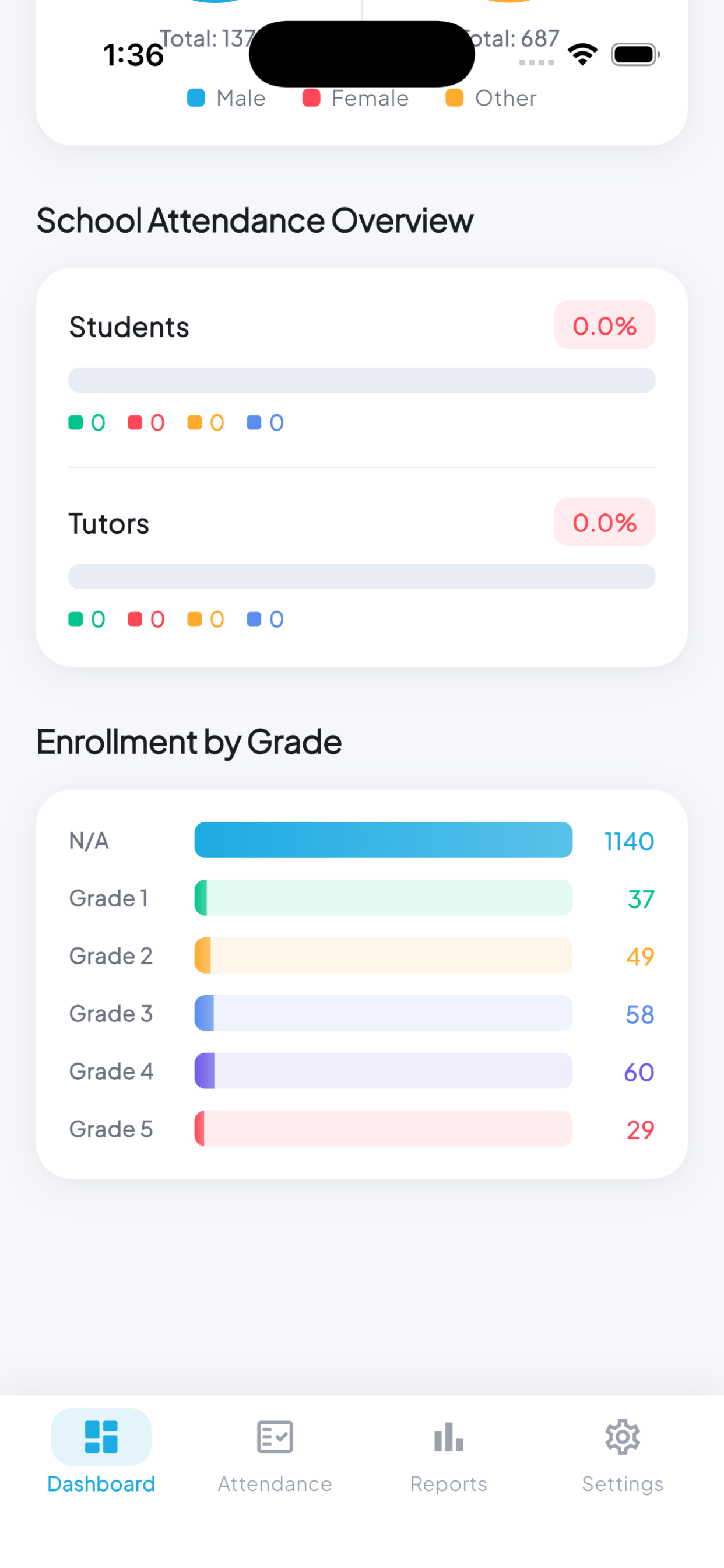Tap the Tutors 0.0% percentage badge

pos(604,521)
